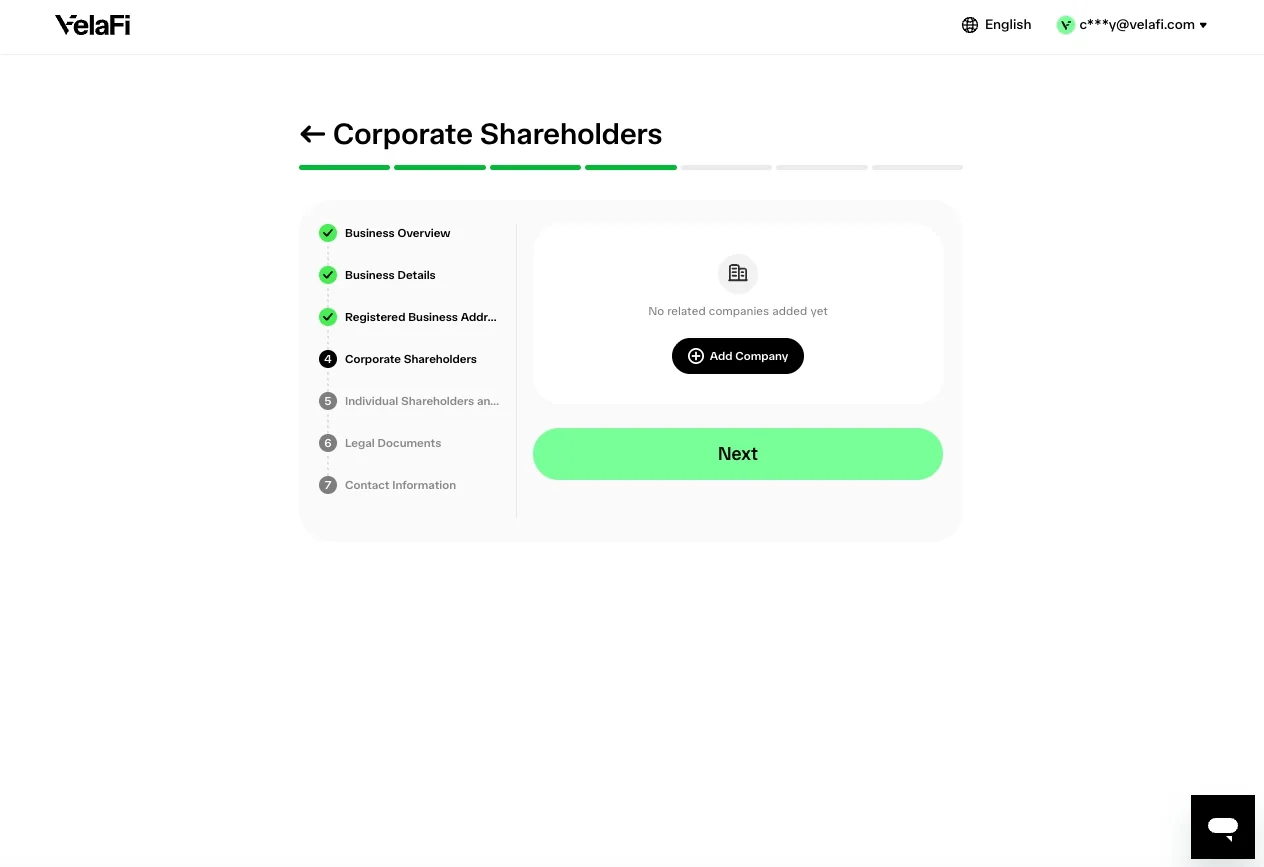
Task: Open the chat support widget
Action: coord(1222,827)
